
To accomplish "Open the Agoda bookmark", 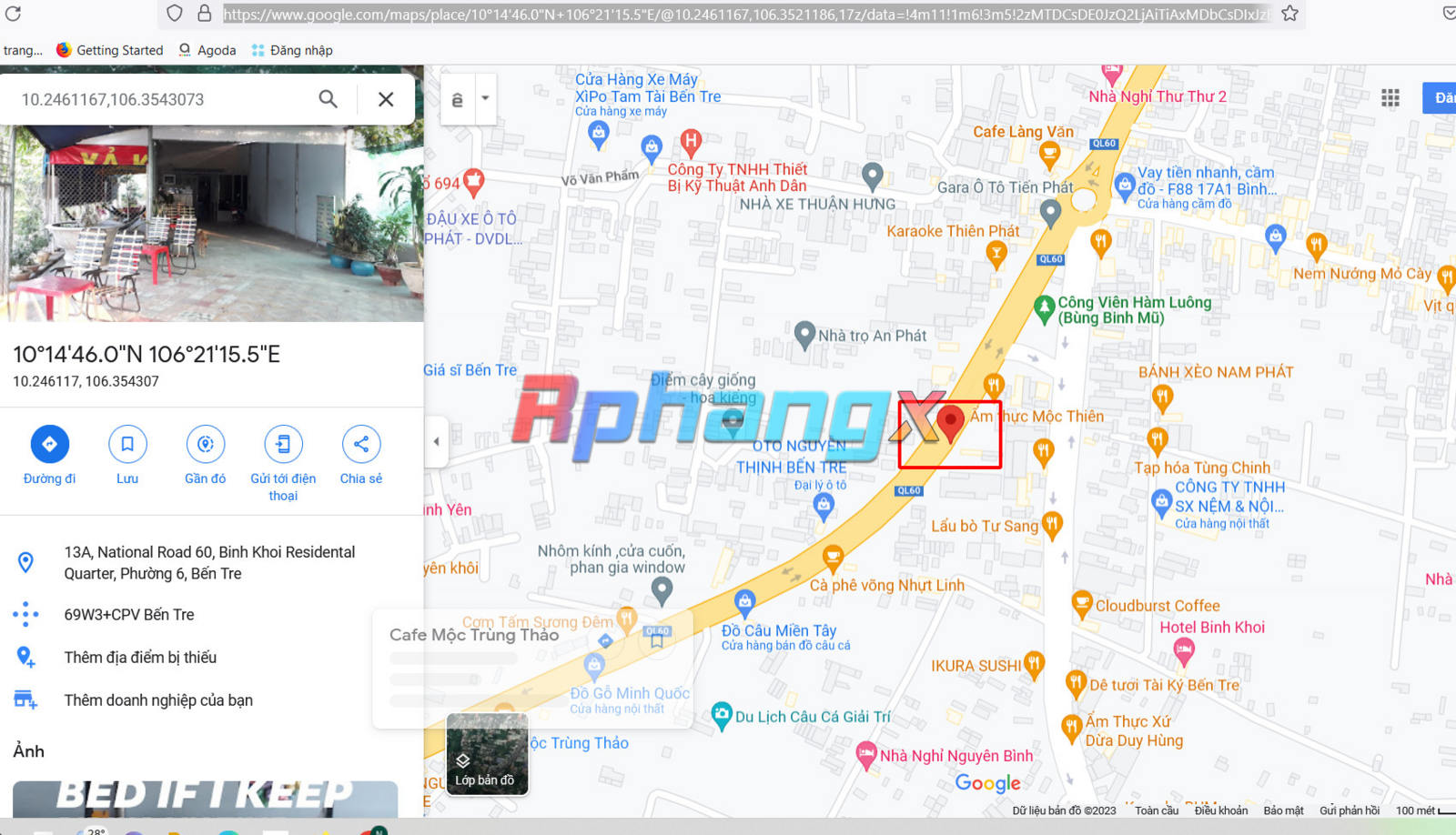I will click(x=207, y=50).
